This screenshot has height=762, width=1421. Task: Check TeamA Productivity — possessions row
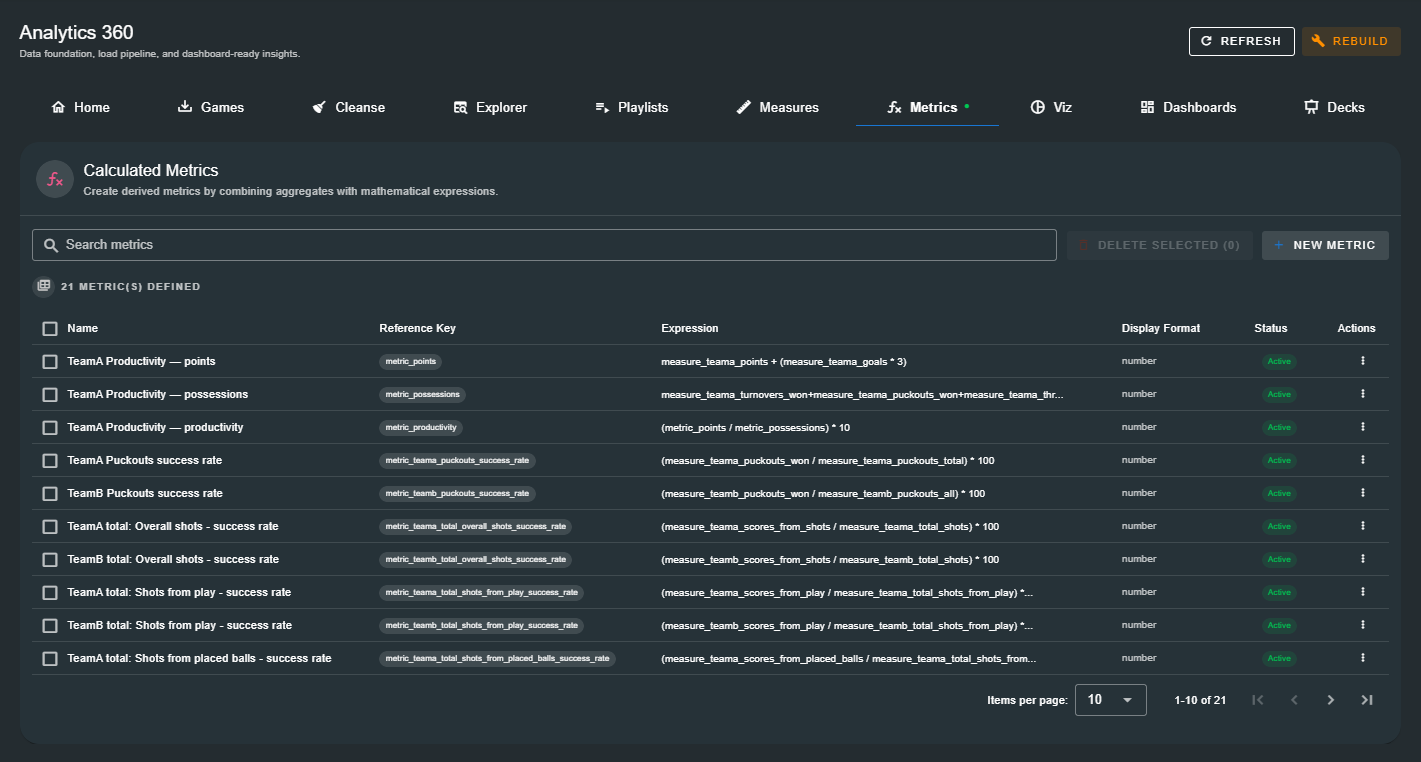pyautogui.click(x=50, y=394)
